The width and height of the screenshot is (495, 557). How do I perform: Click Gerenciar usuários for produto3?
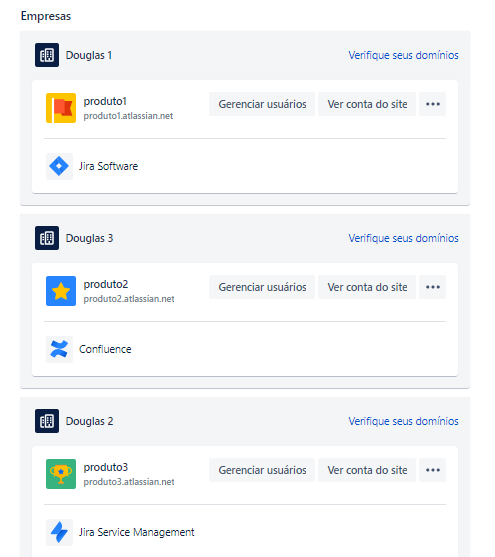point(262,470)
